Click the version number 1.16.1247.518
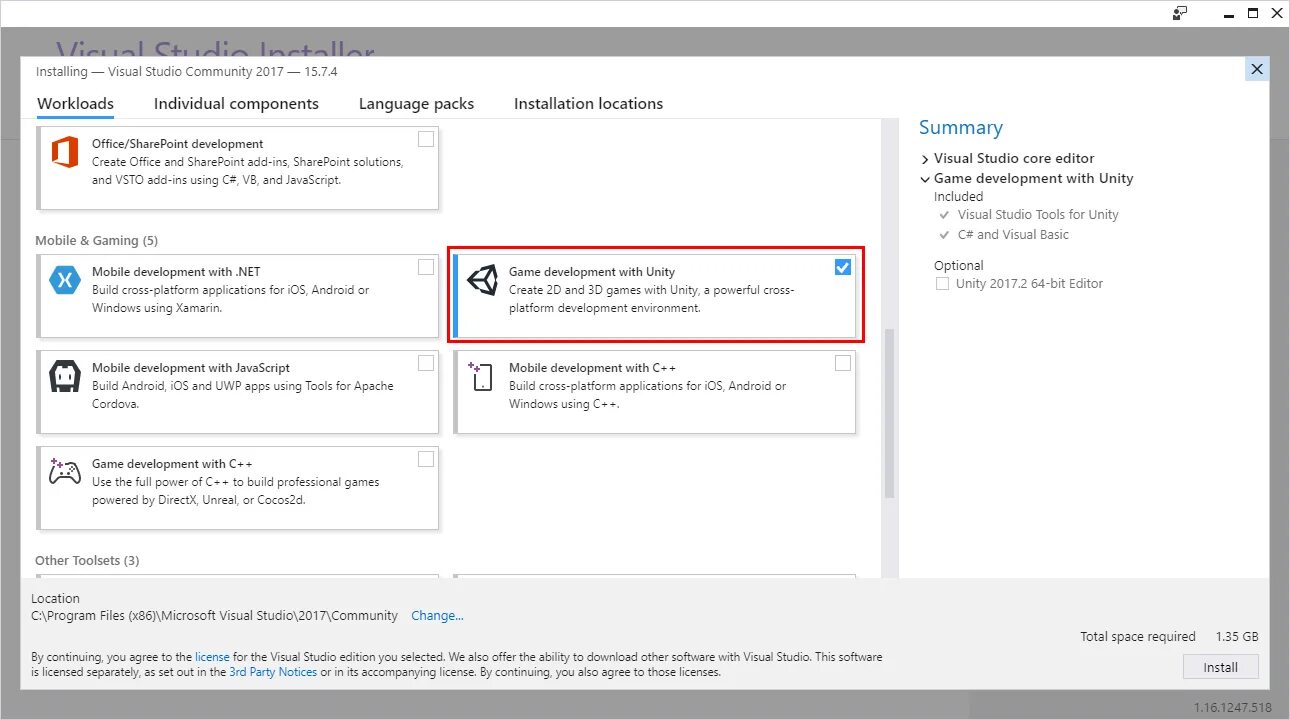1290x720 pixels. pyautogui.click(x=1233, y=708)
